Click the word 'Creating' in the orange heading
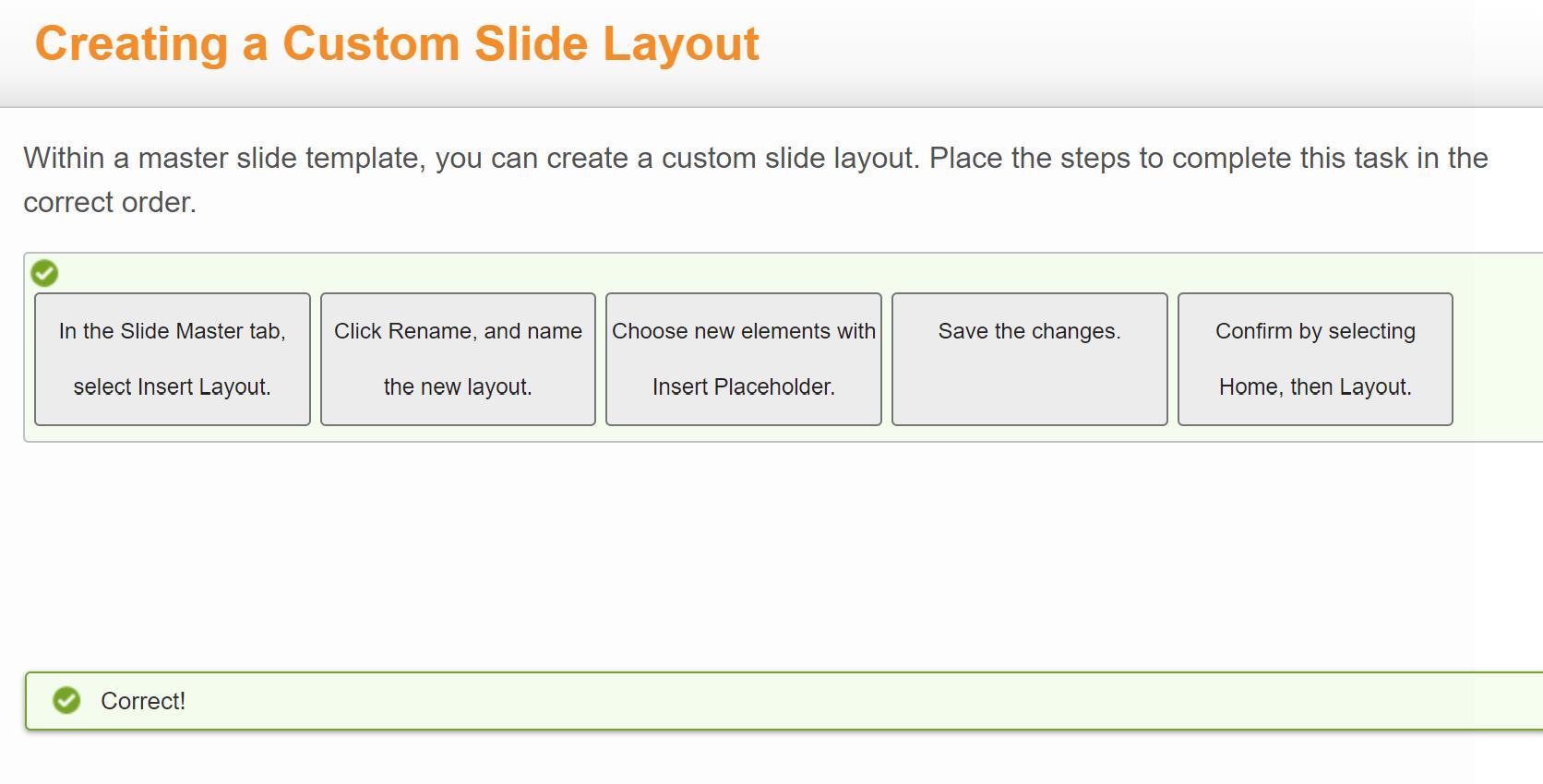Screen dimensions: 1543x784 132,44
